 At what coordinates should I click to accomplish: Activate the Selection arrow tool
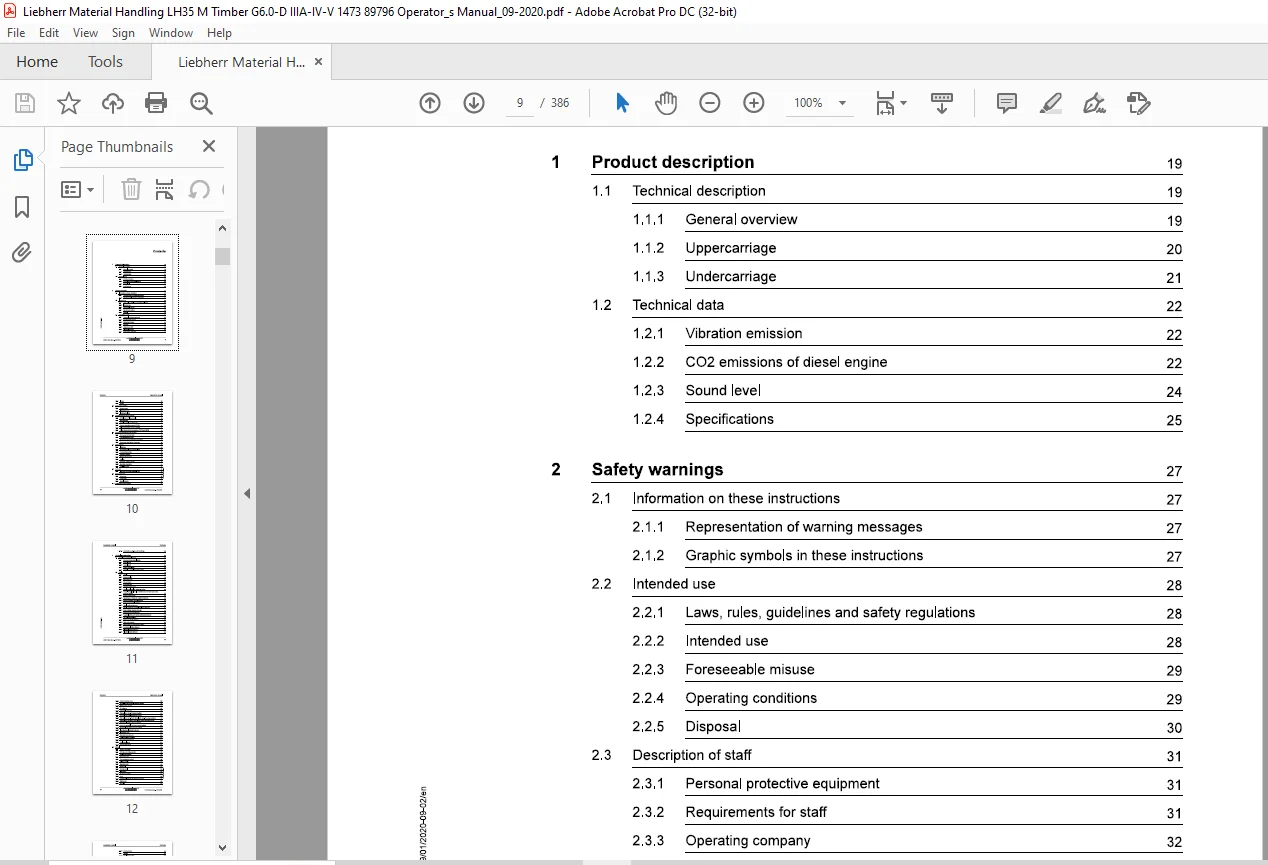click(x=622, y=103)
